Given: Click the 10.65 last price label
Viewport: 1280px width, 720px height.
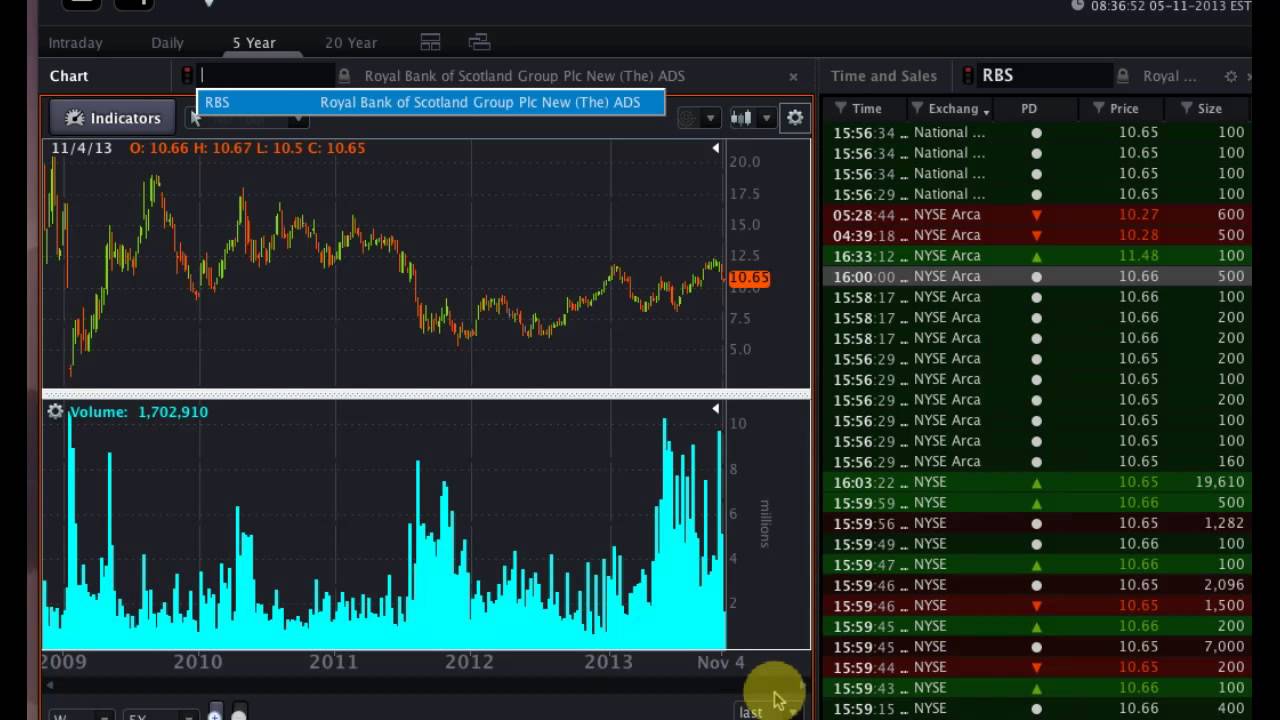Looking at the screenshot, I should 749,278.
